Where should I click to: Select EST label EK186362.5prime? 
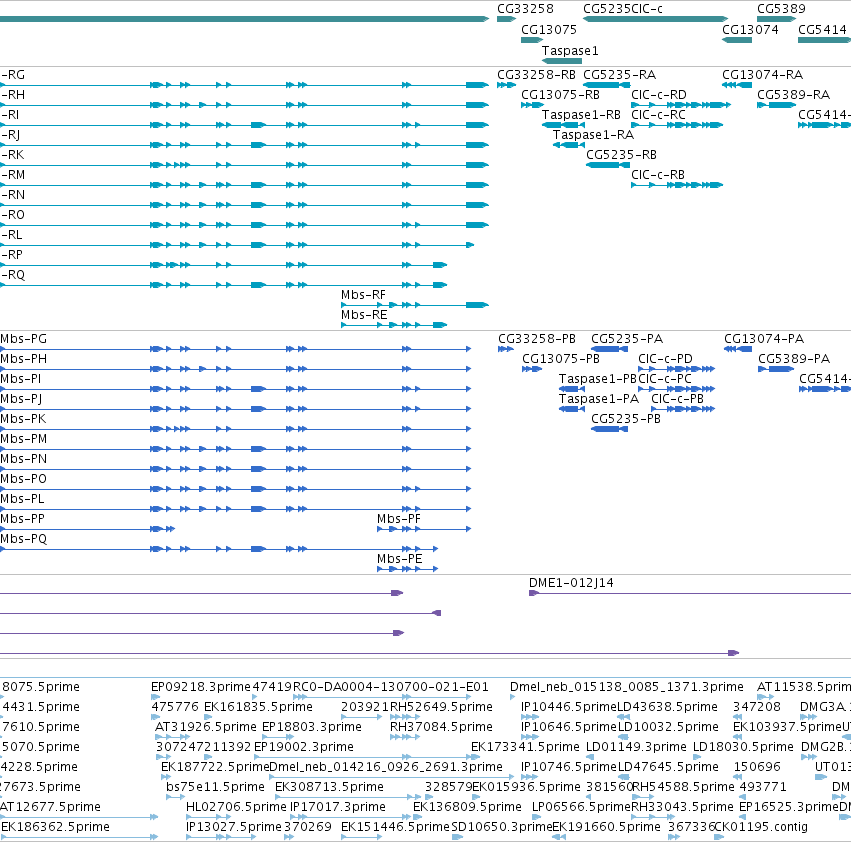click(x=55, y=827)
